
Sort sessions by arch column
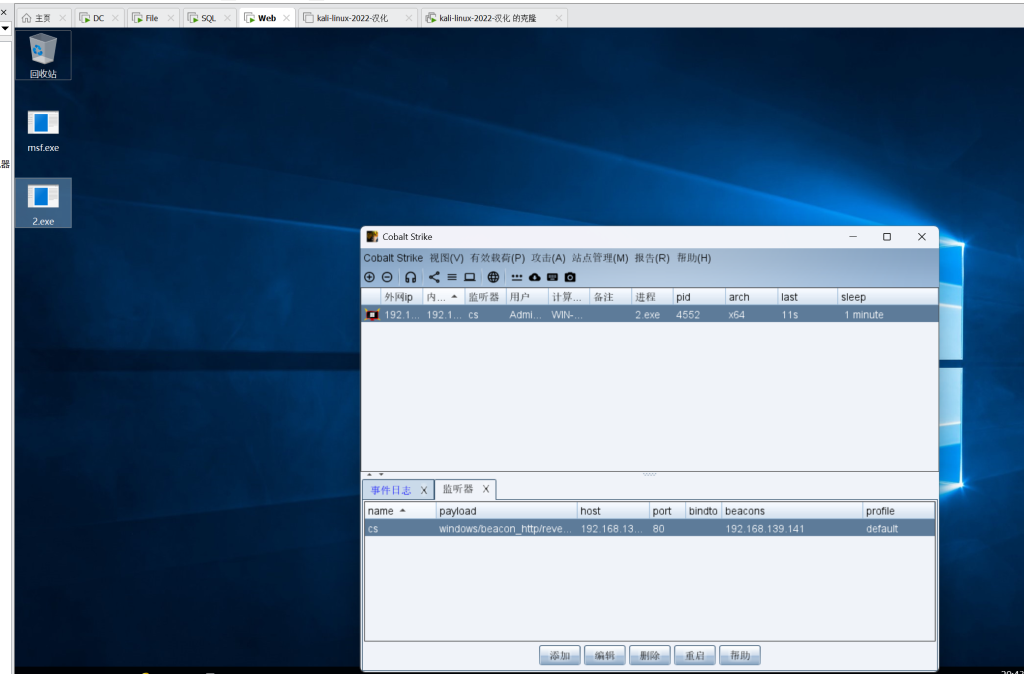coord(752,297)
